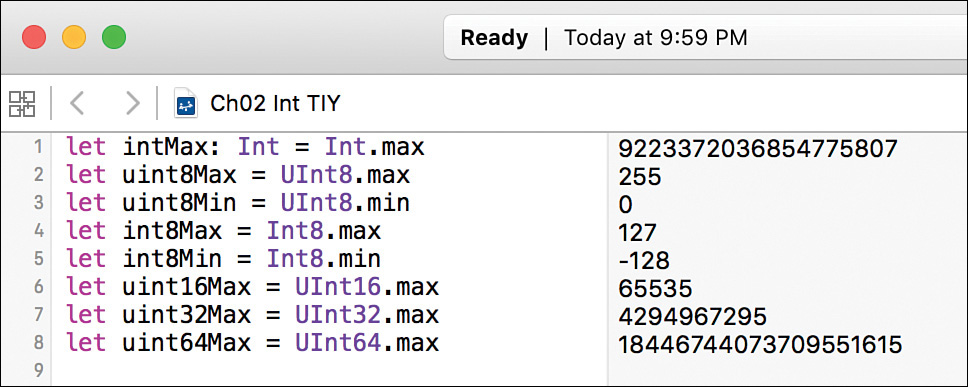
Task: Click the -128 result value
Action: [x=643, y=260]
